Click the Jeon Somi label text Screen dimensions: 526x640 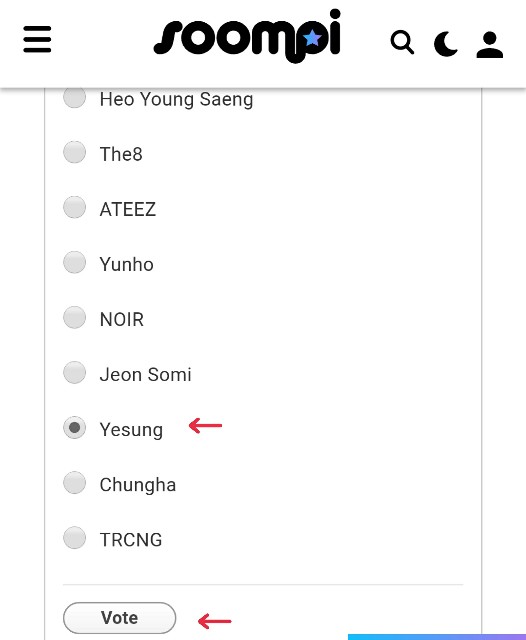[145, 374]
